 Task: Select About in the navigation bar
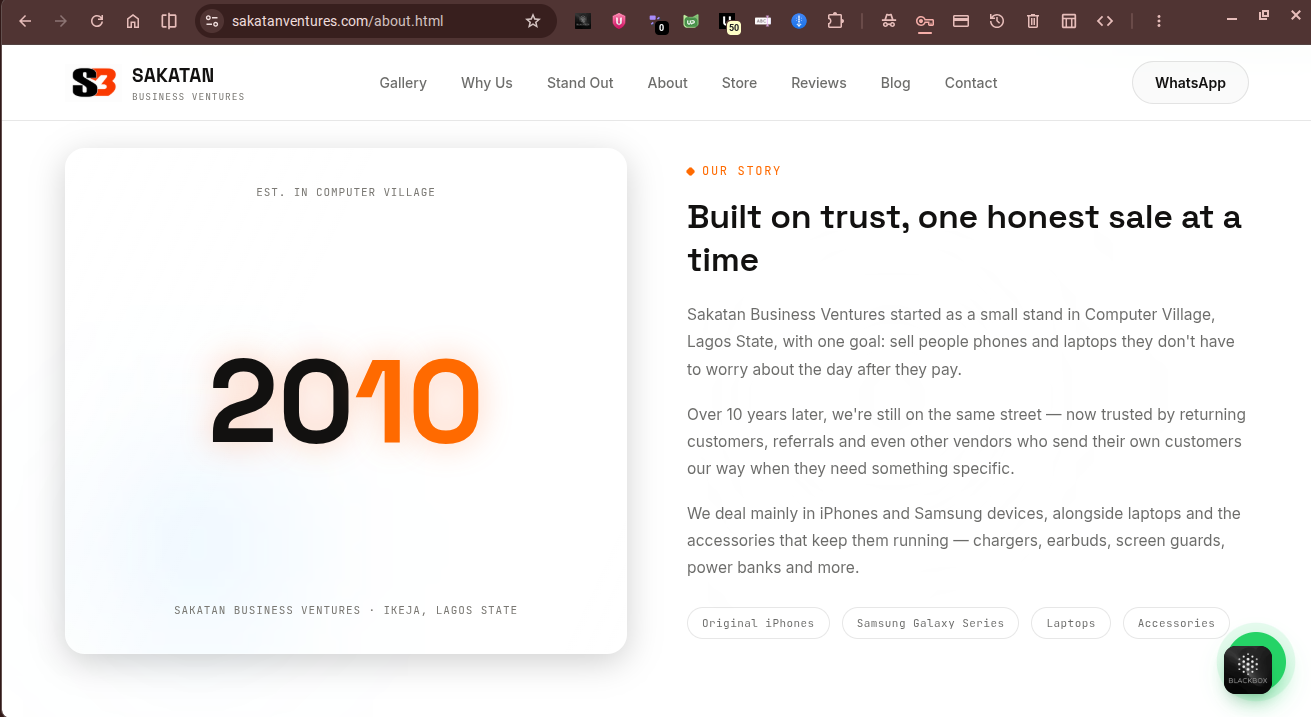(667, 83)
